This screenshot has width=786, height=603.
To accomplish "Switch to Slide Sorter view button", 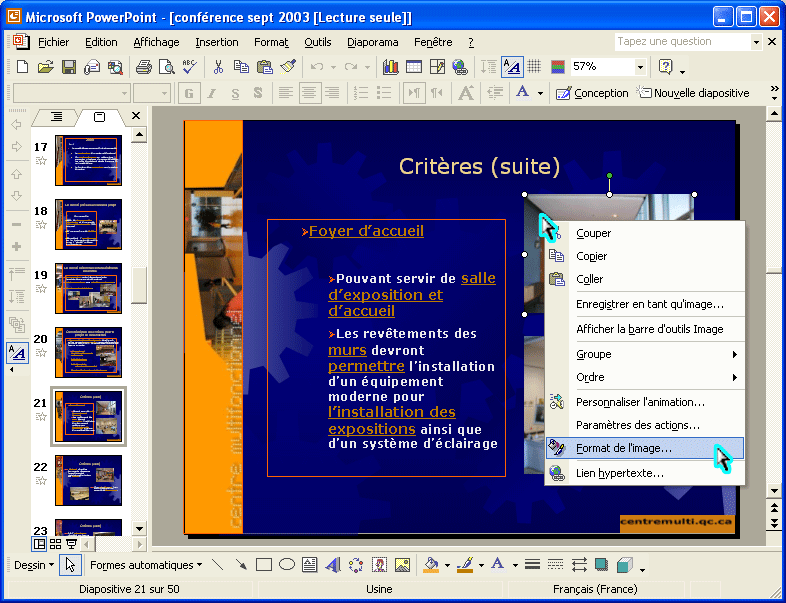I will (x=56, y=544).
